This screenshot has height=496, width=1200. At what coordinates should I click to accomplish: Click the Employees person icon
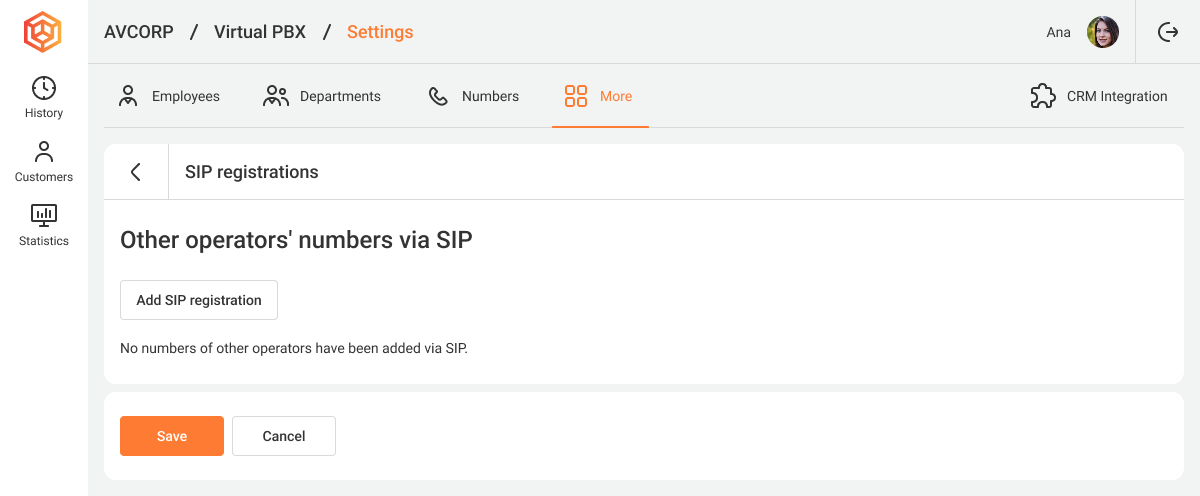point(128,96)
